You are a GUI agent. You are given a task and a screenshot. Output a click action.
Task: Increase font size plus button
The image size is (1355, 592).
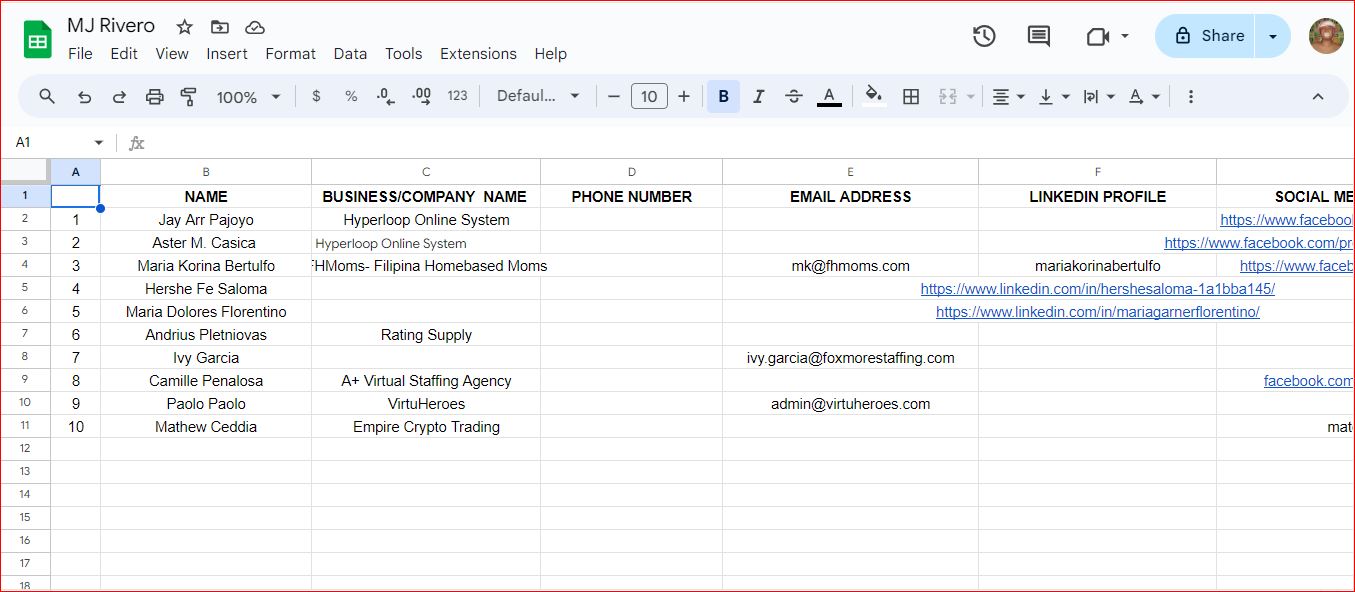(x=684, y=96)
